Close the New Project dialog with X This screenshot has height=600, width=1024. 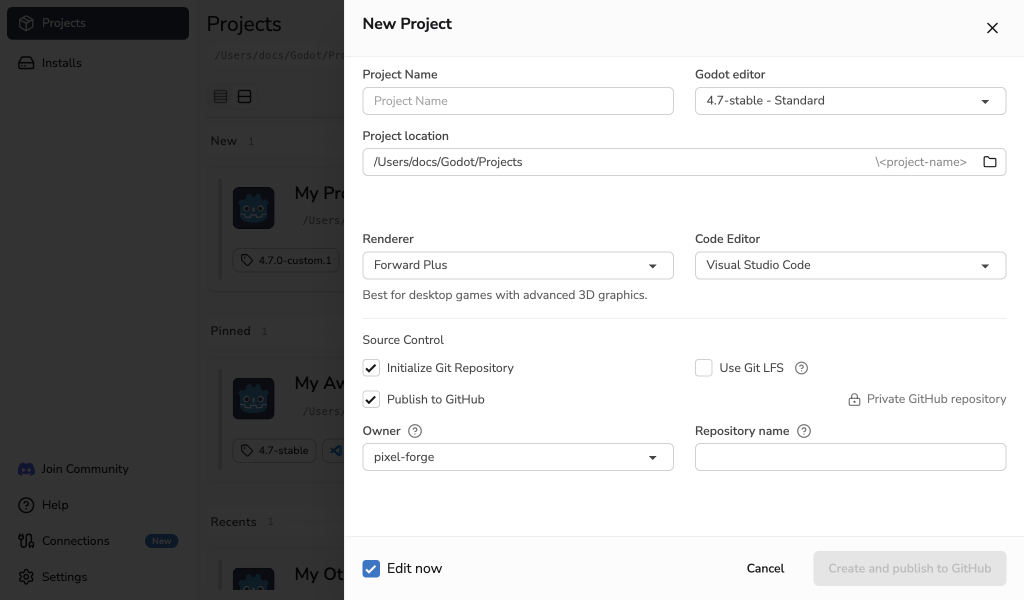(x=992, y=28)
